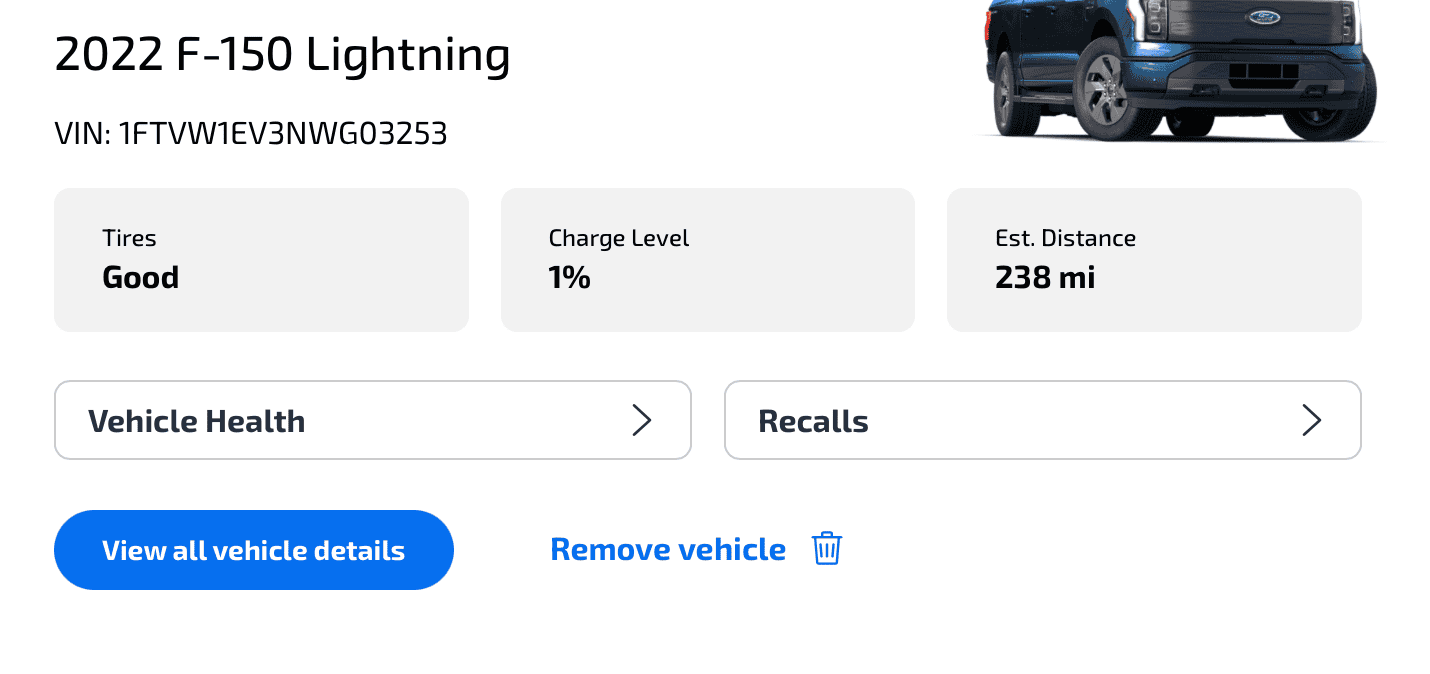Open the Recalls section
This screenshot has height=674, width=1430.
pos(1042,421)
